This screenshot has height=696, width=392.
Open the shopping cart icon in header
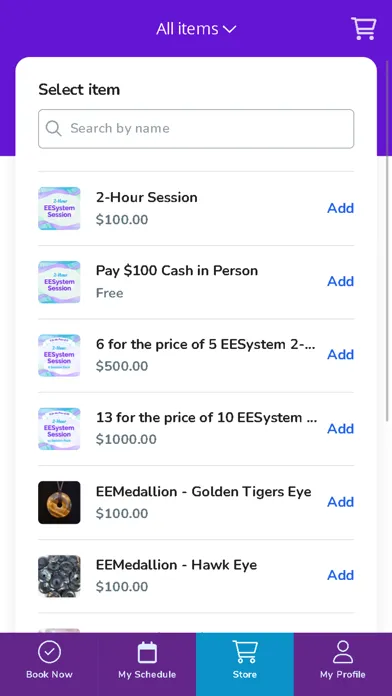pos(364,28)
